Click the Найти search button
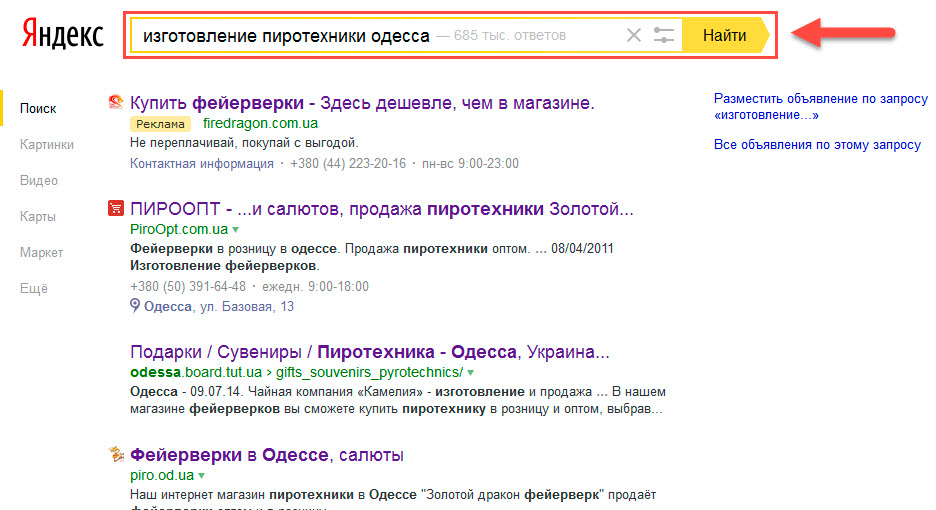The image size is (936, 510). [725, 35]
